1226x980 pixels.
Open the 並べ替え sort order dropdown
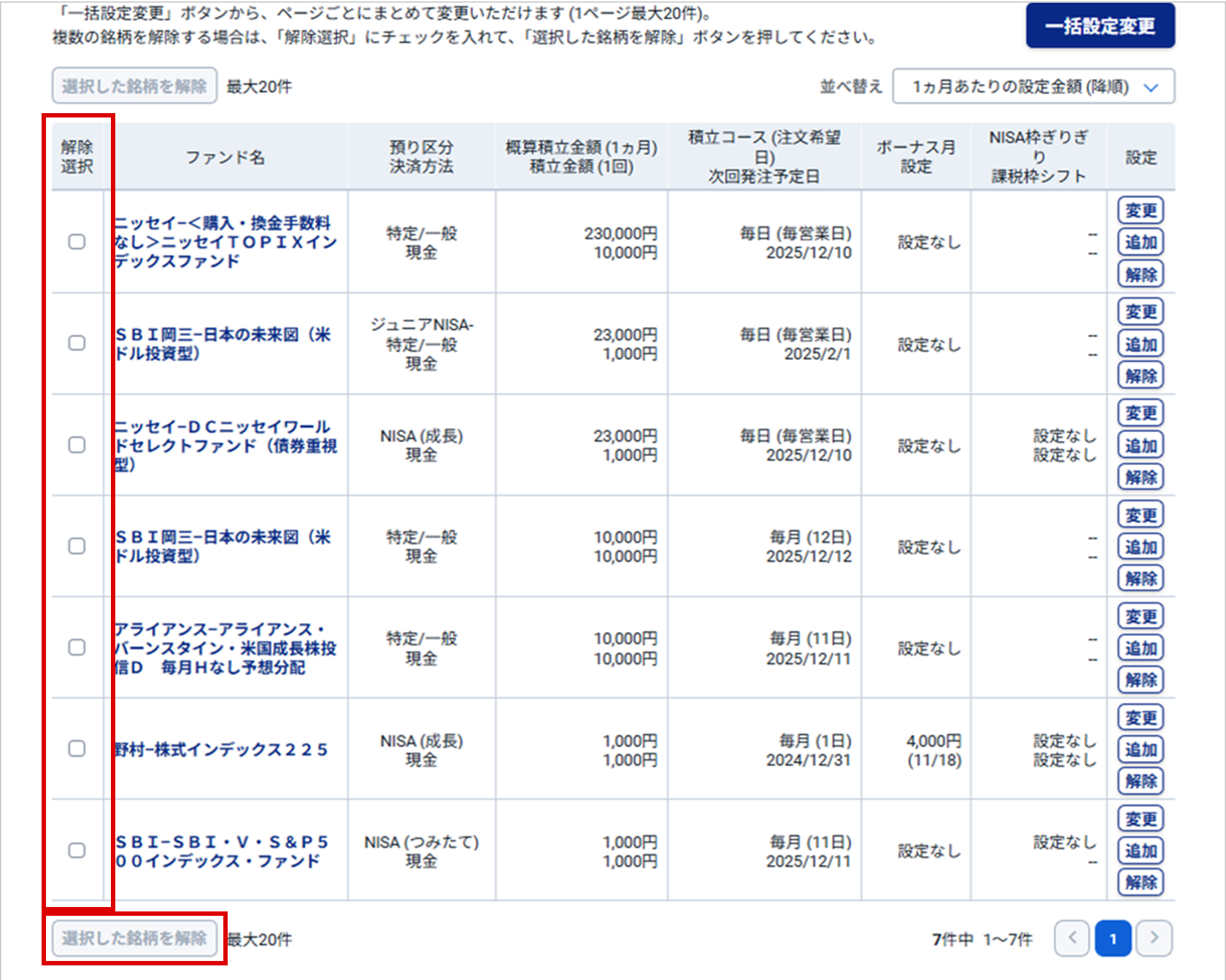click(1033, 87)
